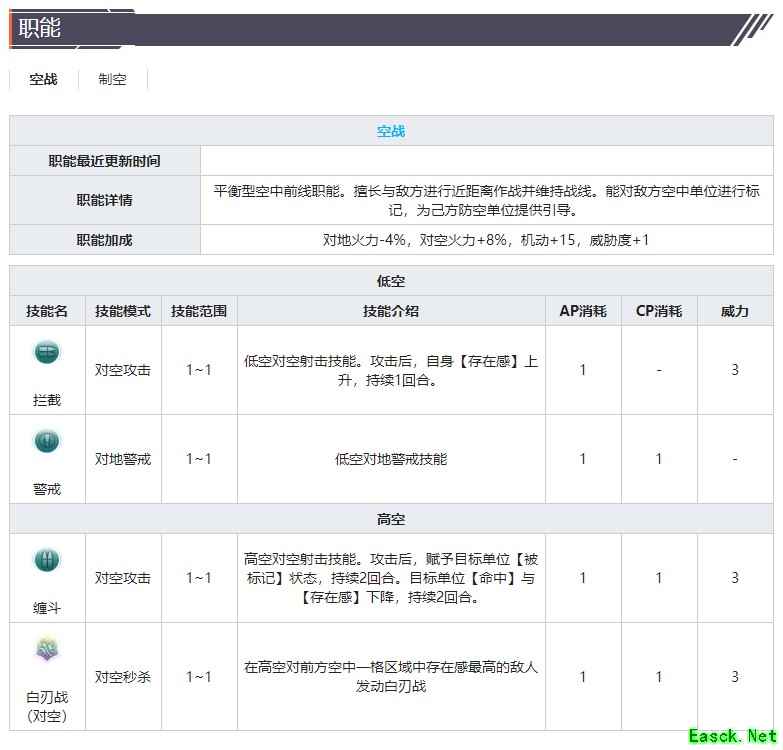Click the AP消耗 column header
The image size is (783, 750).
(583, 311)
